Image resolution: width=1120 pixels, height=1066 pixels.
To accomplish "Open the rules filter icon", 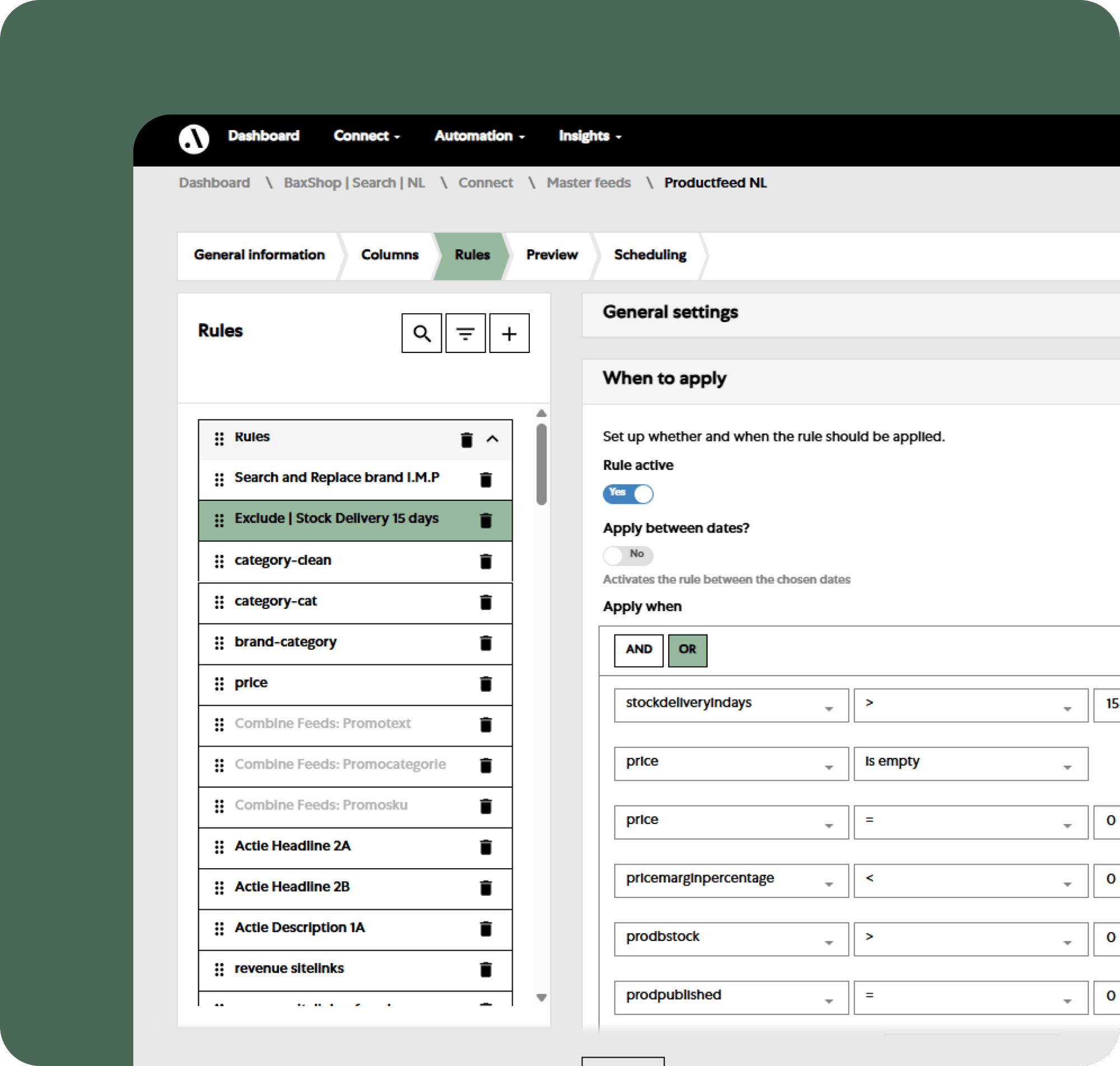I will [465, 333].
